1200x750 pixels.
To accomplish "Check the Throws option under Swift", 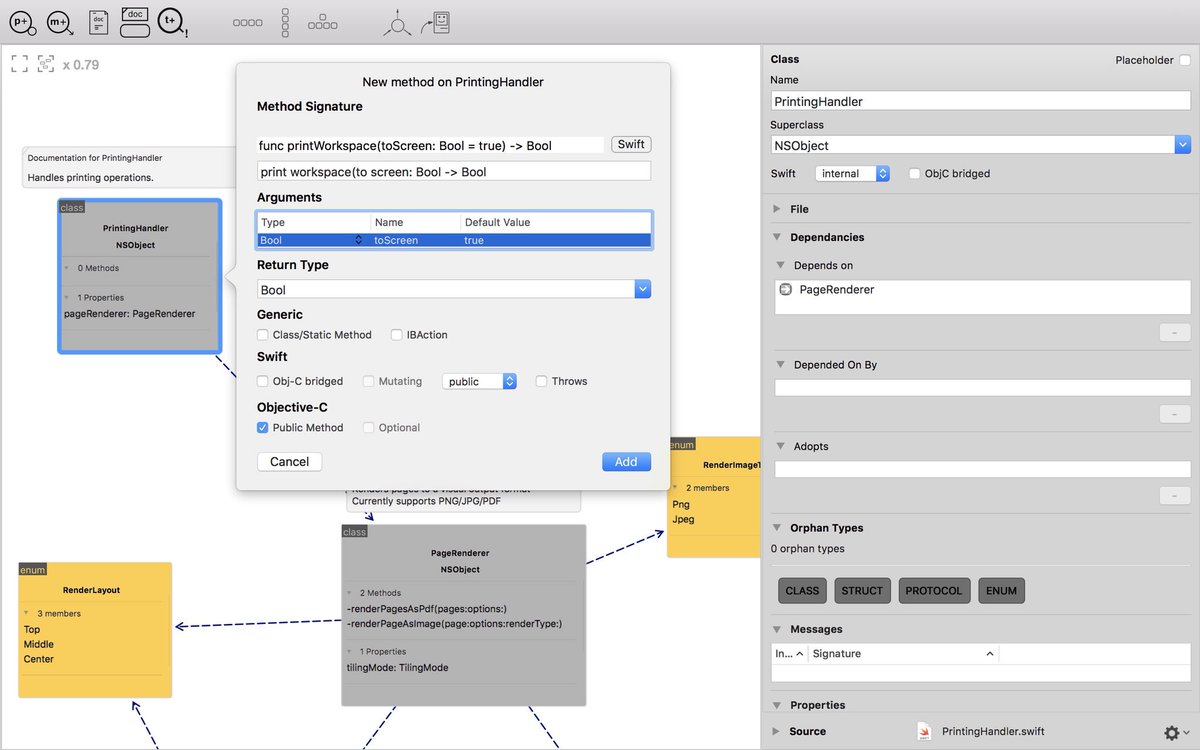I will click(x=541, y=381).
